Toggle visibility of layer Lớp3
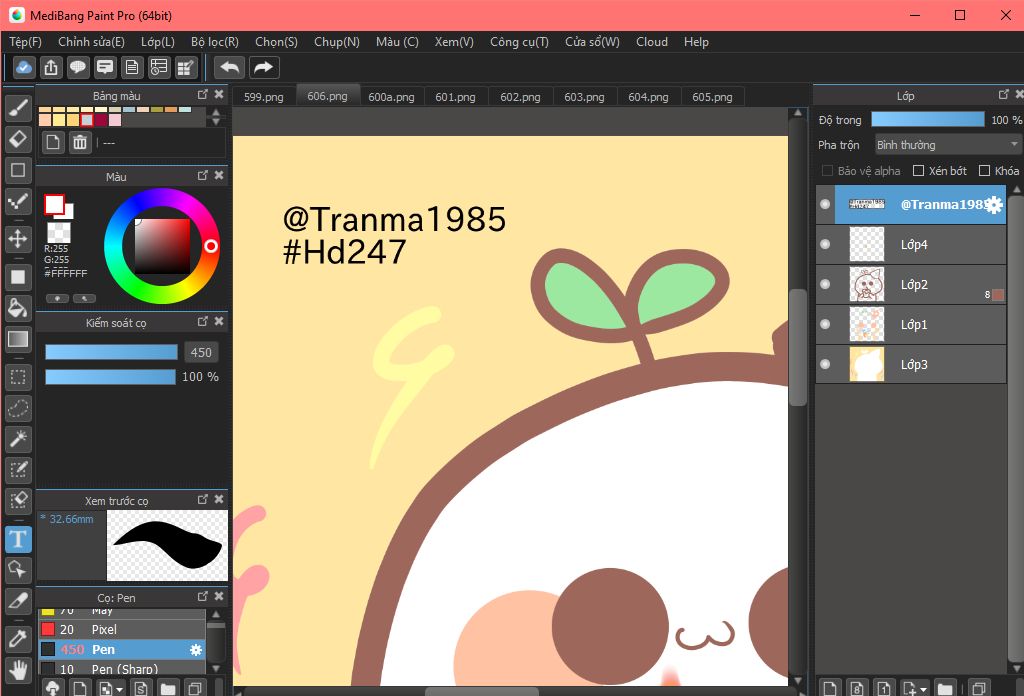1024x696 pixels. point(825,364)
